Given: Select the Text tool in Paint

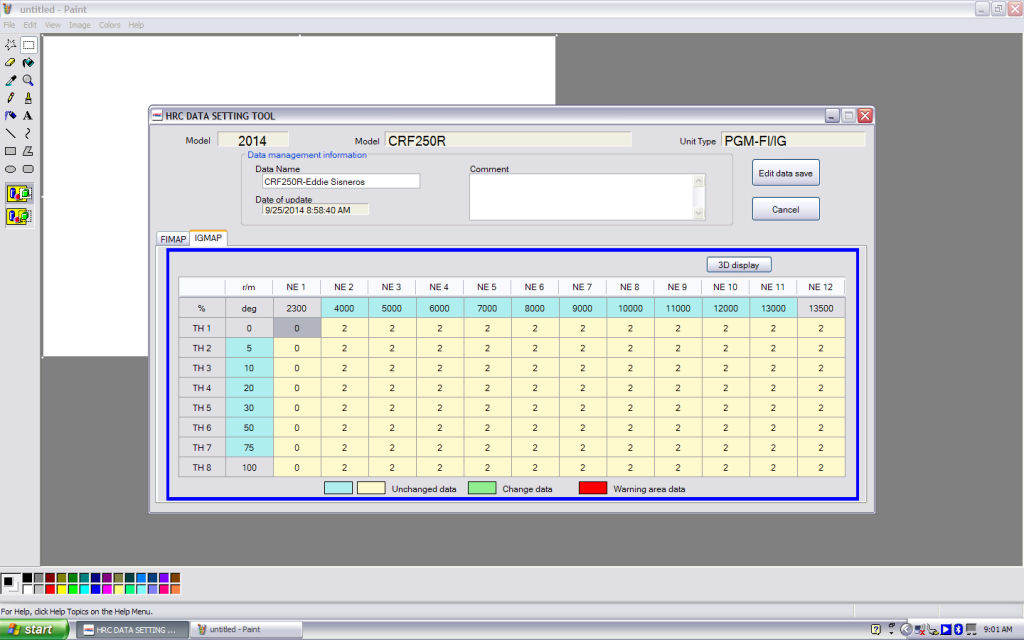Looking at the screenshot, I should tap(28, 116).
